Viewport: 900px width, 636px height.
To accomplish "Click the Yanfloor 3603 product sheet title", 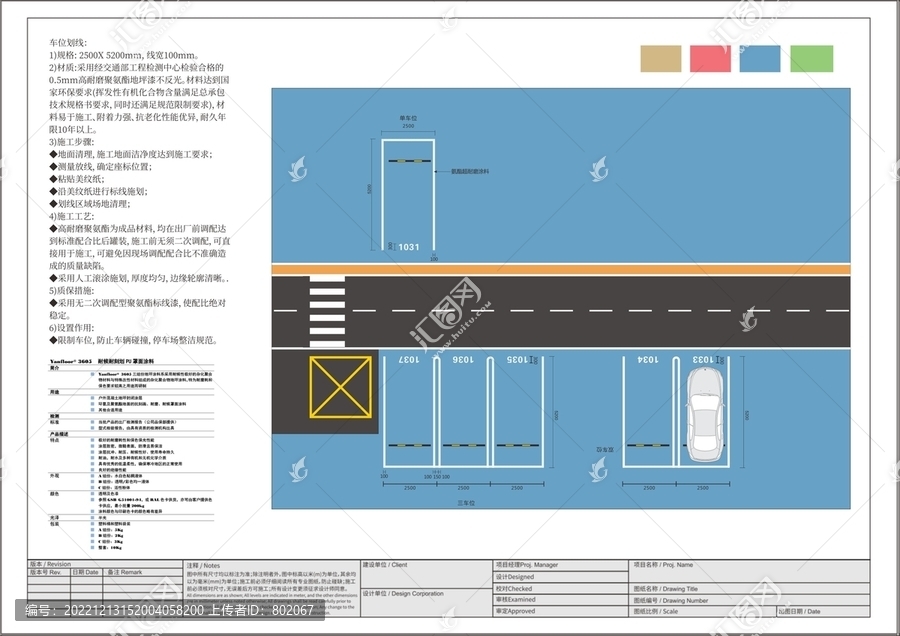I will pyautogui.click(x=102, y=362).
